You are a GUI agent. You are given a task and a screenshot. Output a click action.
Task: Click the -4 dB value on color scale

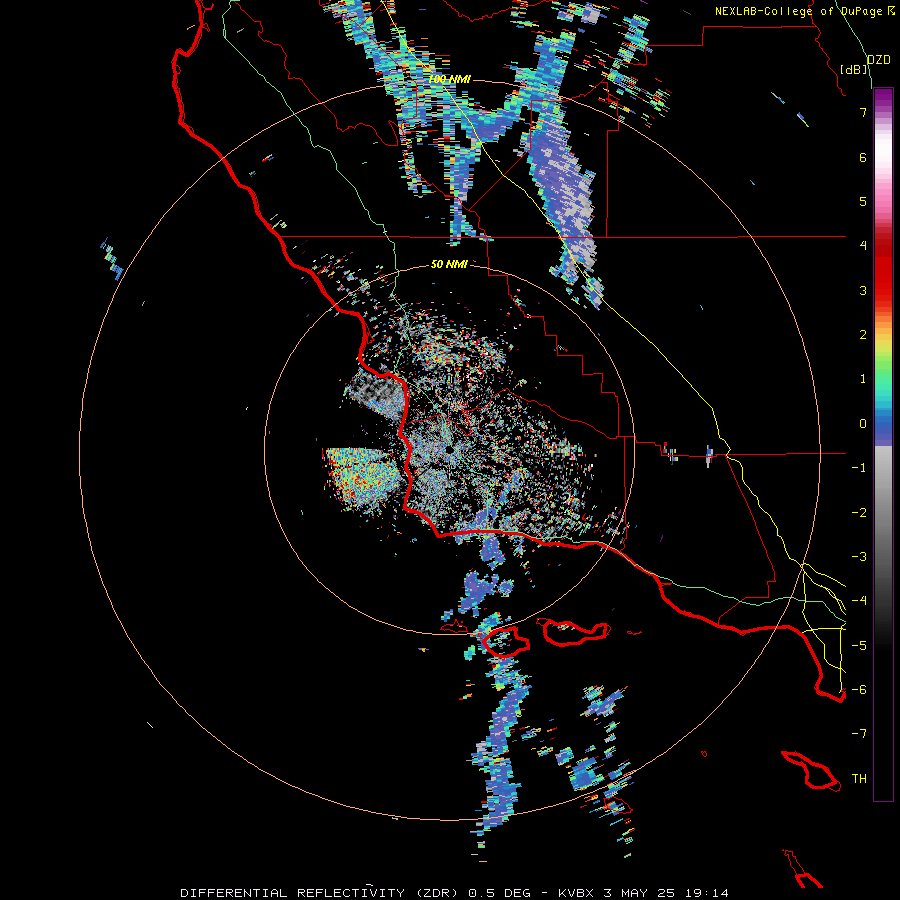[859, 601]
